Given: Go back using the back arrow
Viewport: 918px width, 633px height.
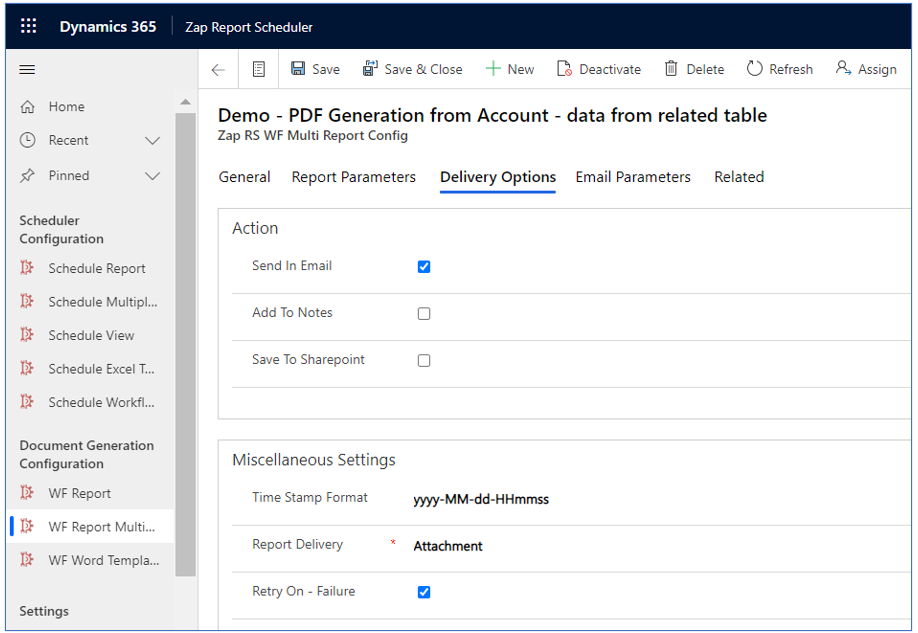Looking at the screenshot, I should 218,70.
